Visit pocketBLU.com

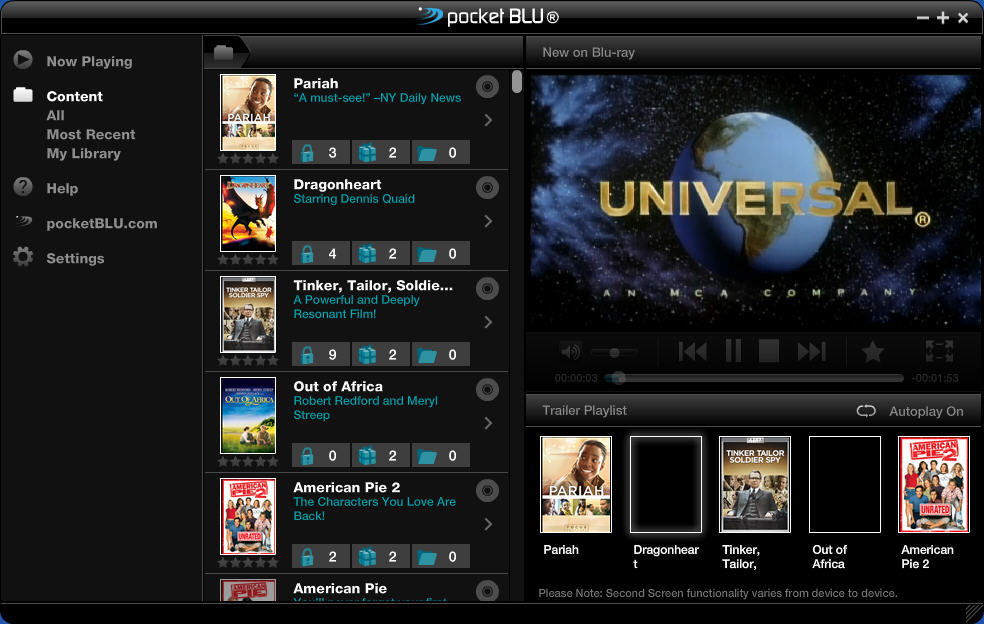[x=100, y=223]
